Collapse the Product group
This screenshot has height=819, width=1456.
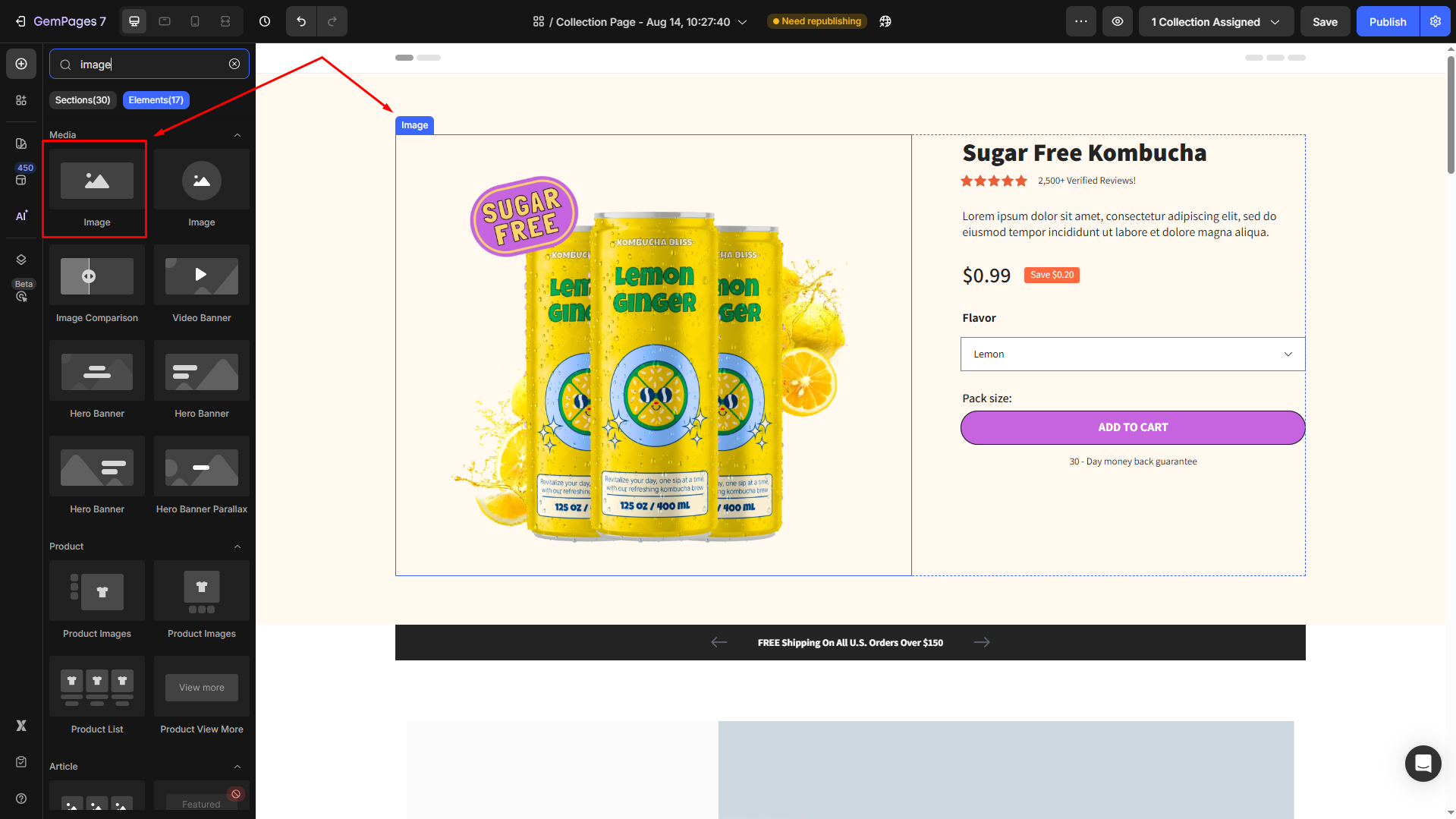tap(237, 547)
